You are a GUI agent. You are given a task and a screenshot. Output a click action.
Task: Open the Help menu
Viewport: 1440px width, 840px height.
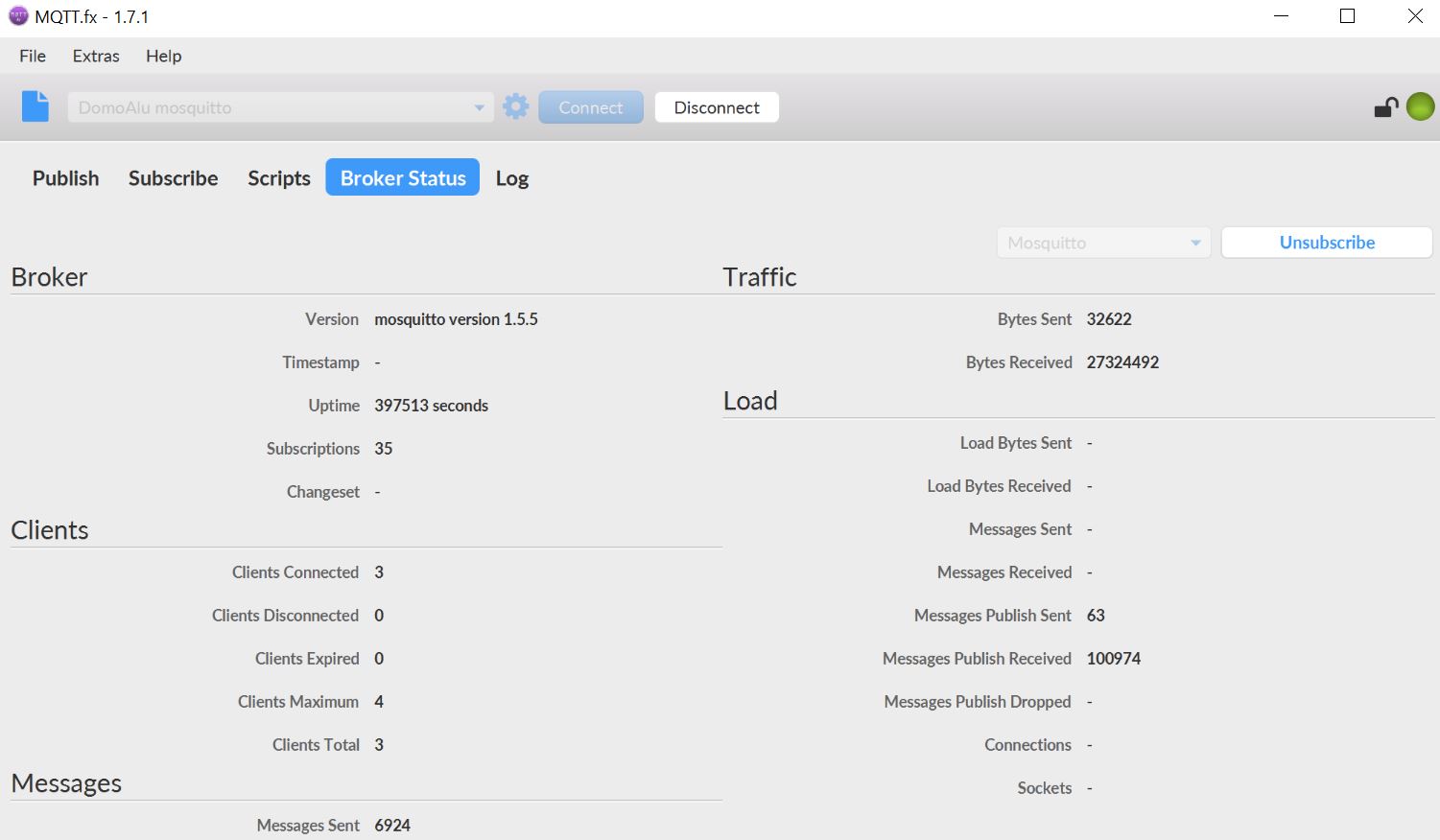pos(164,56)
